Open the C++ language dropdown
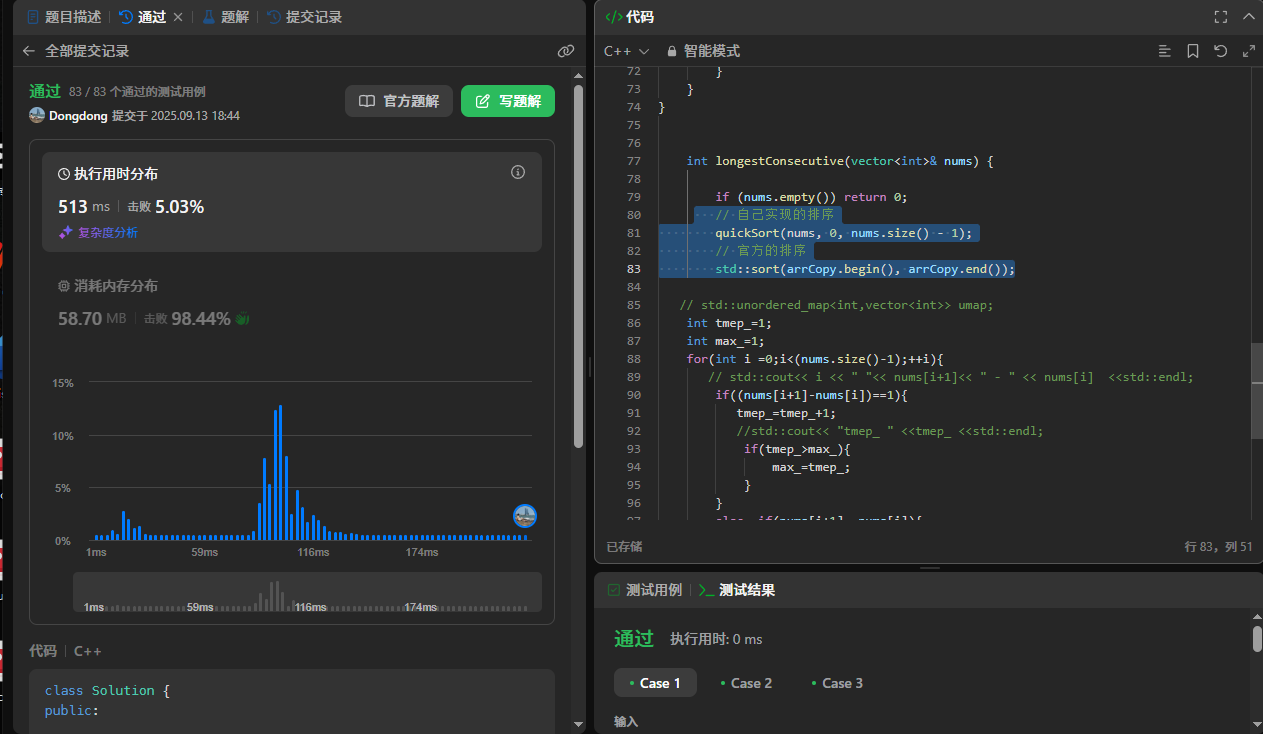Screen dimensions: 1263x734 pos(627,51)
